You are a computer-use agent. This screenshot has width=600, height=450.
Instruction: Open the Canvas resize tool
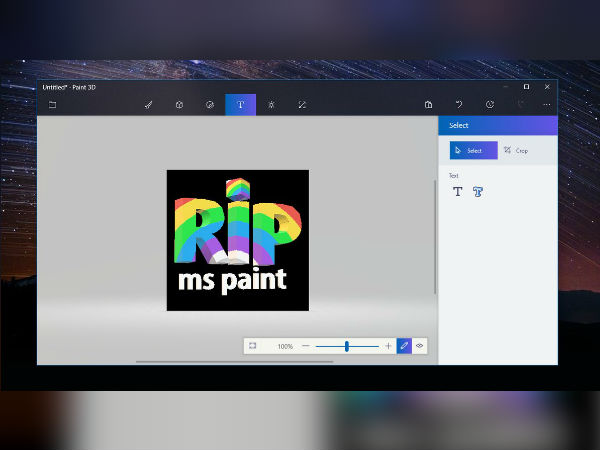point(302,104)
